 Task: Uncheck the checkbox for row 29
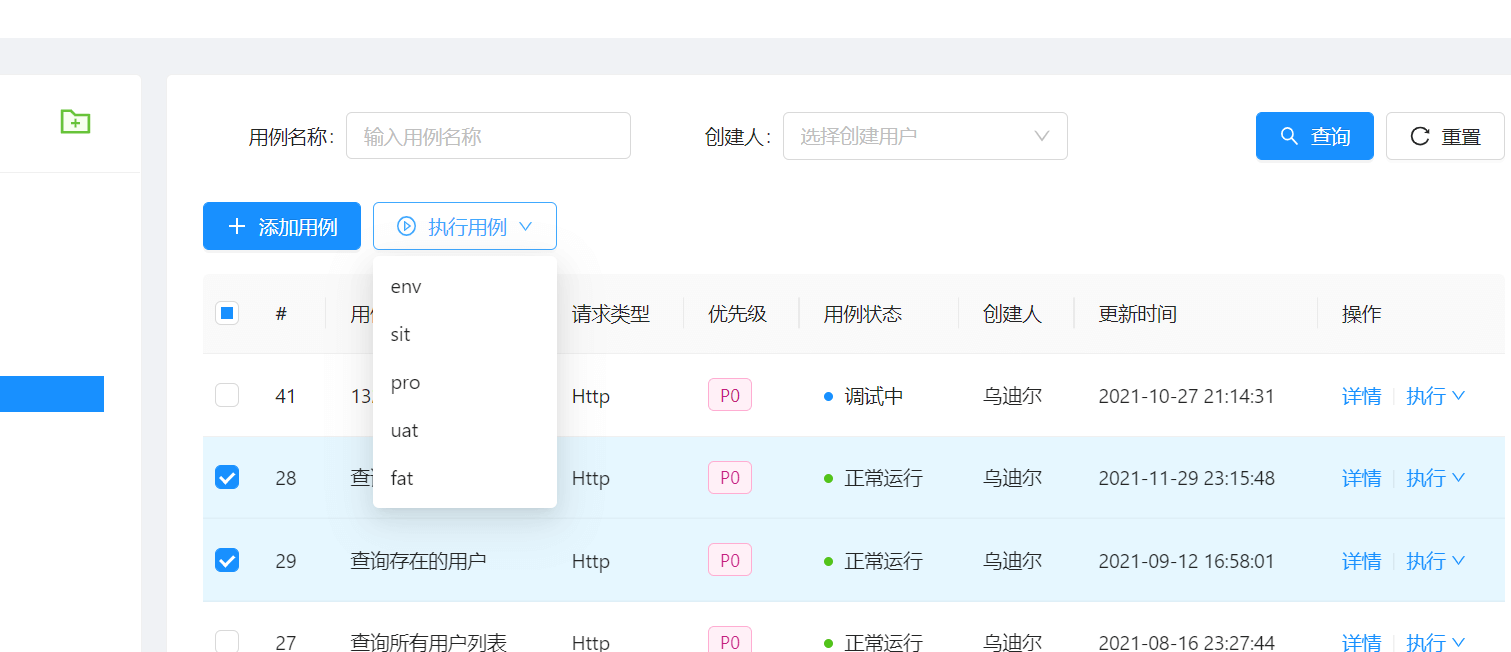[x=227, y=560]
